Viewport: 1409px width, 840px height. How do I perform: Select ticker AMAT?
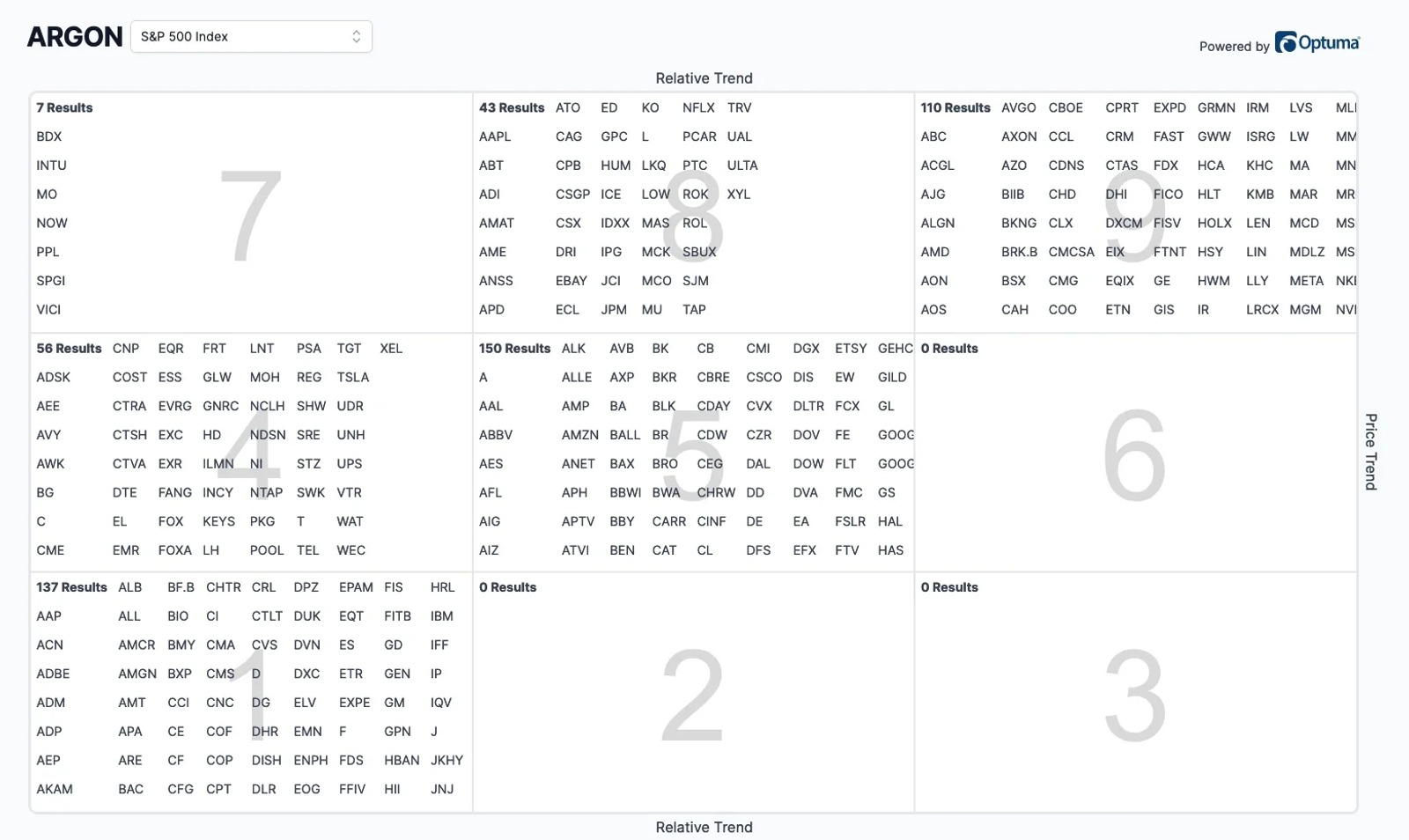pyautogui.click(x=497, y=223)
